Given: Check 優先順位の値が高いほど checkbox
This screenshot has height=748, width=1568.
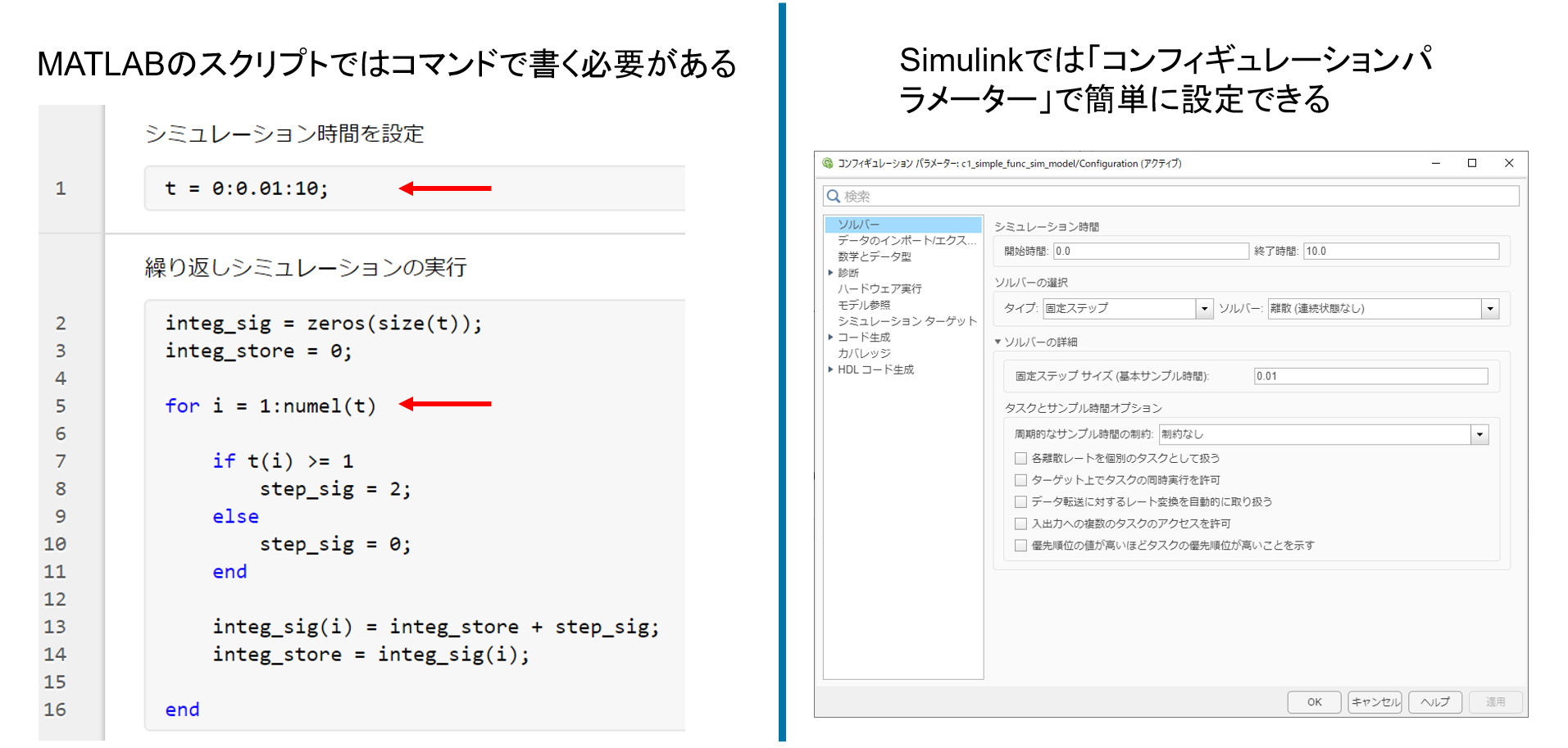Looking at the screenshot, I should point(1020,546).
